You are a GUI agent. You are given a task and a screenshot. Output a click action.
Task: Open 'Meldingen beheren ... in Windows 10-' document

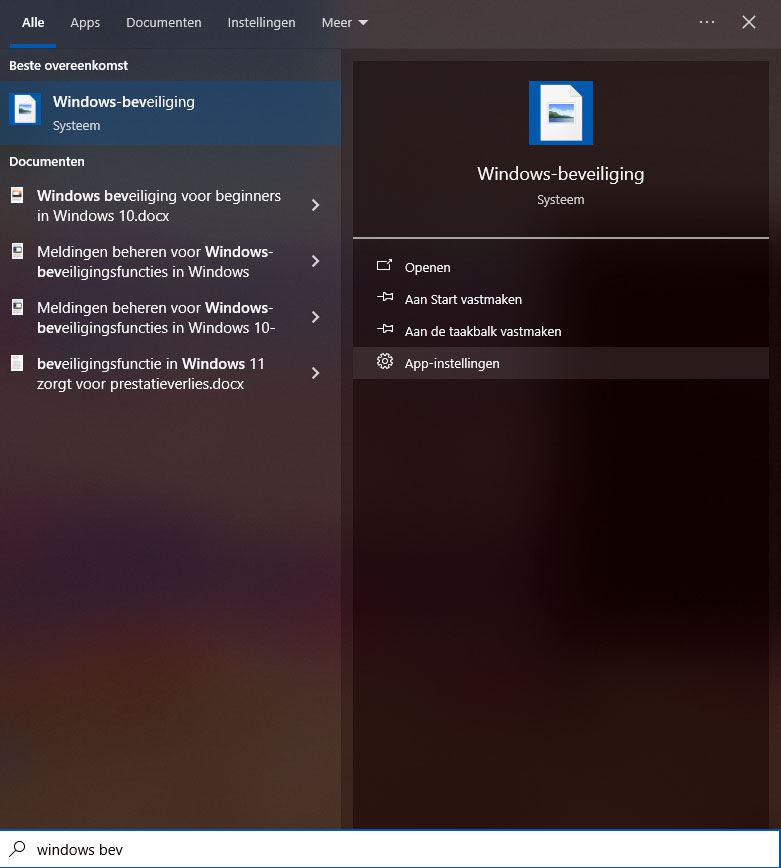pyautogui.click(x=156, y=318)
